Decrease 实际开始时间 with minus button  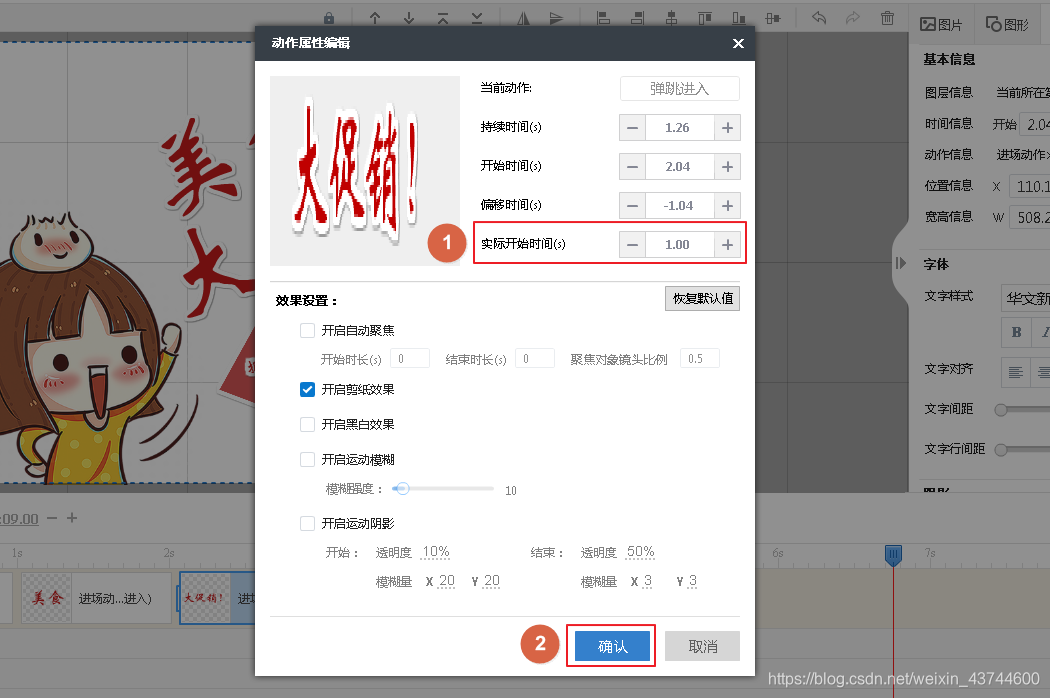[632, 245]
